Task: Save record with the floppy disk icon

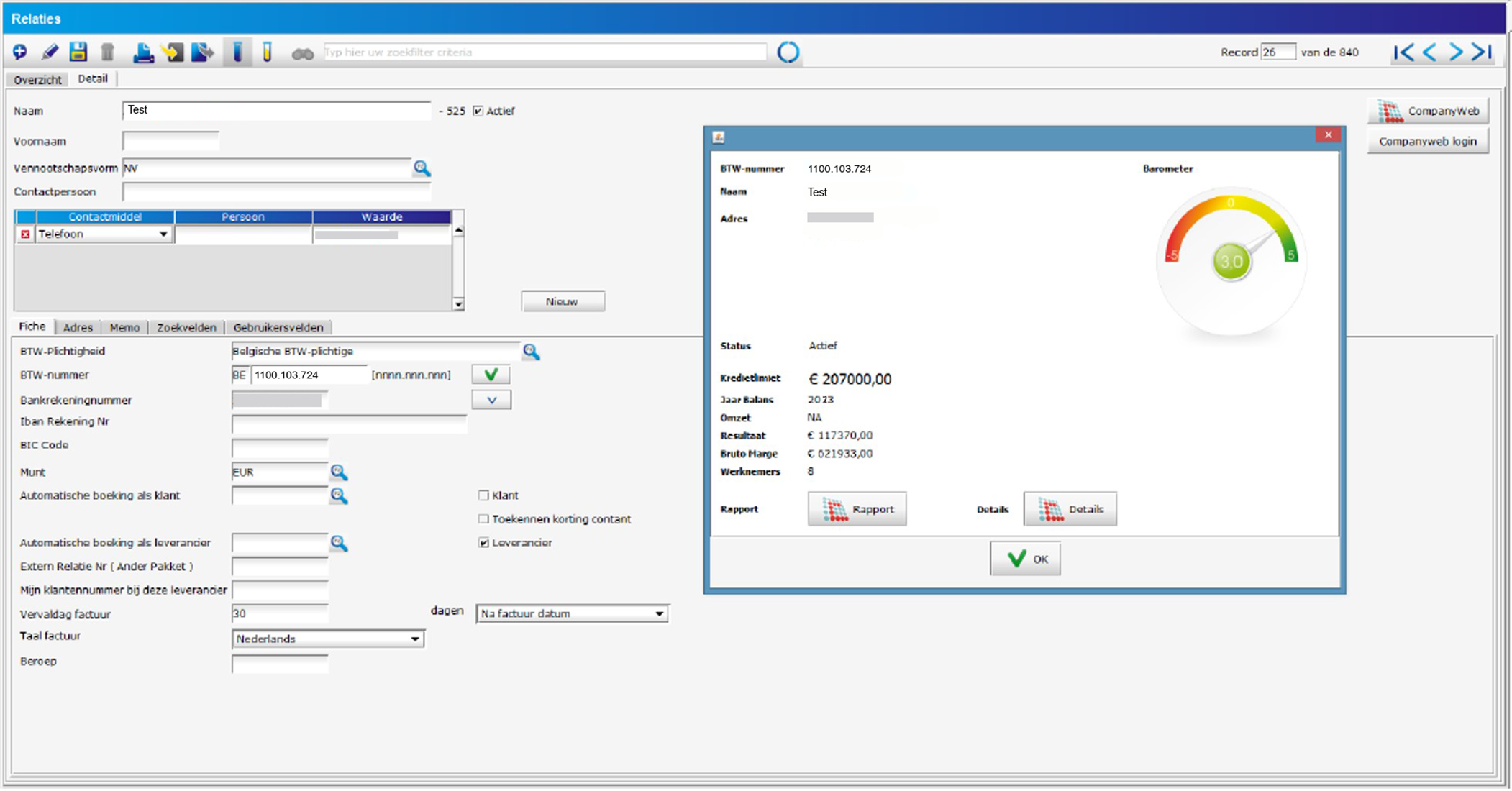Action: pyautogui.click(x=78, y=52)
